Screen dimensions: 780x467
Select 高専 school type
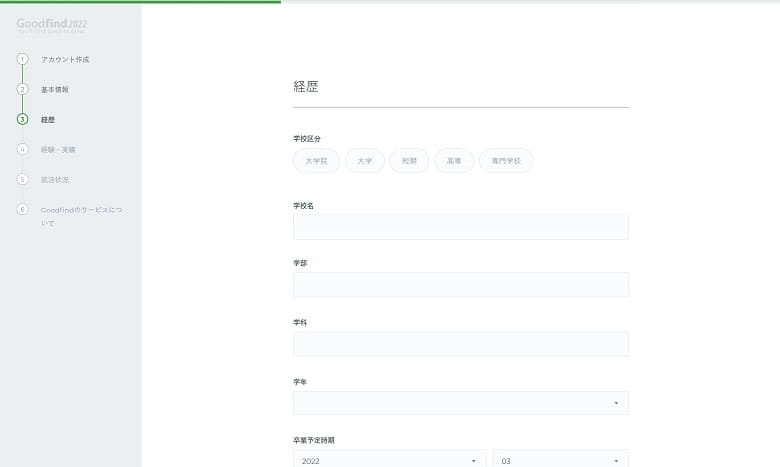[x=454, y=161]
